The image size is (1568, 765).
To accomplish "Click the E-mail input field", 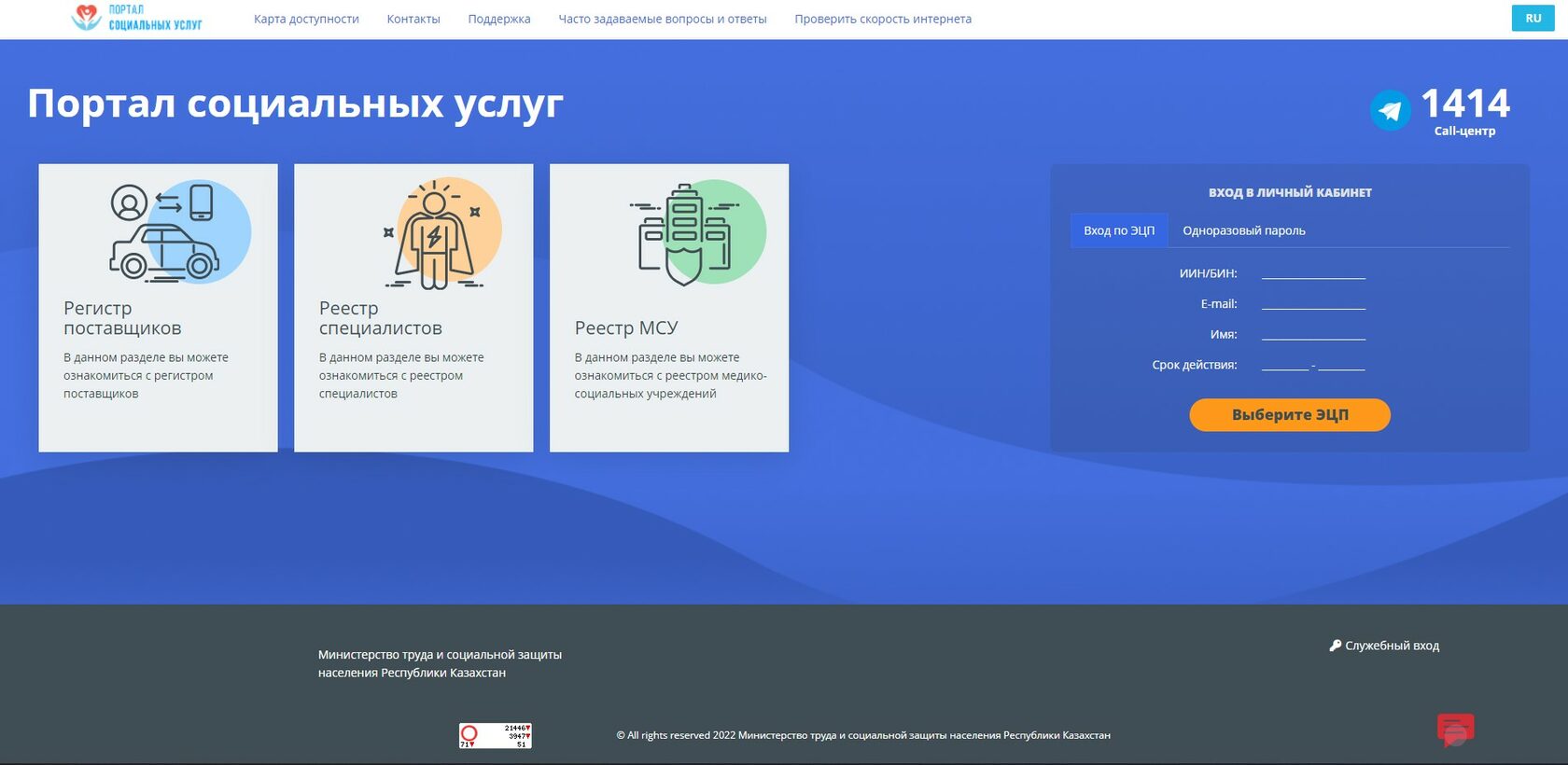I will point(1312,303).
